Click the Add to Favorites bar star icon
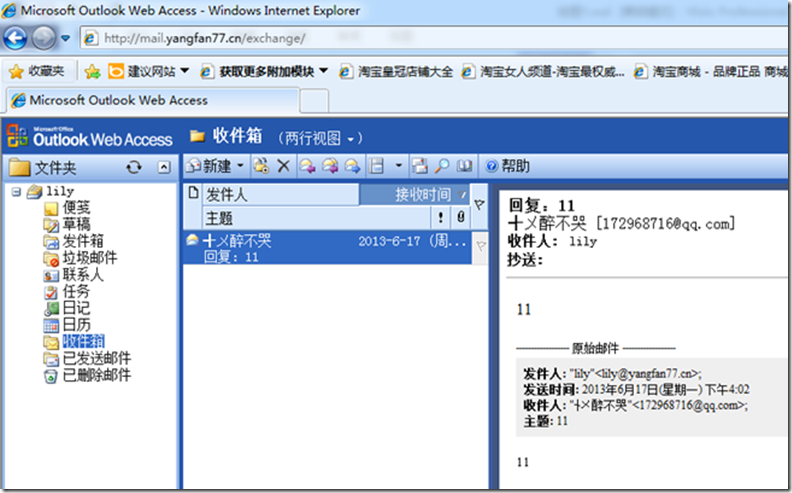This screenshot has width=792, height=493. click(x=92, y=72)
